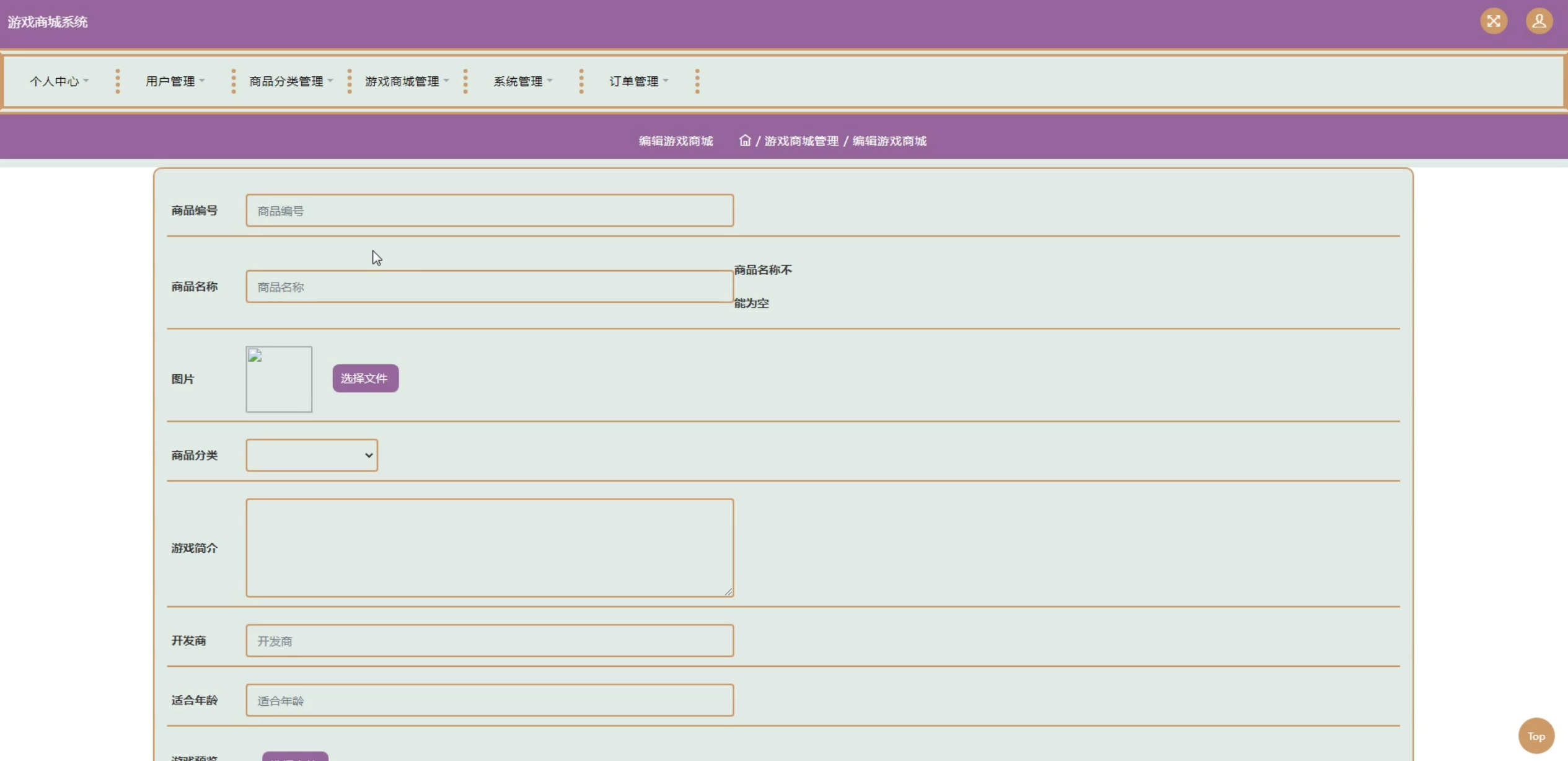Open the 商品分类 select box
1568x761 pixels.
(312, 455)
